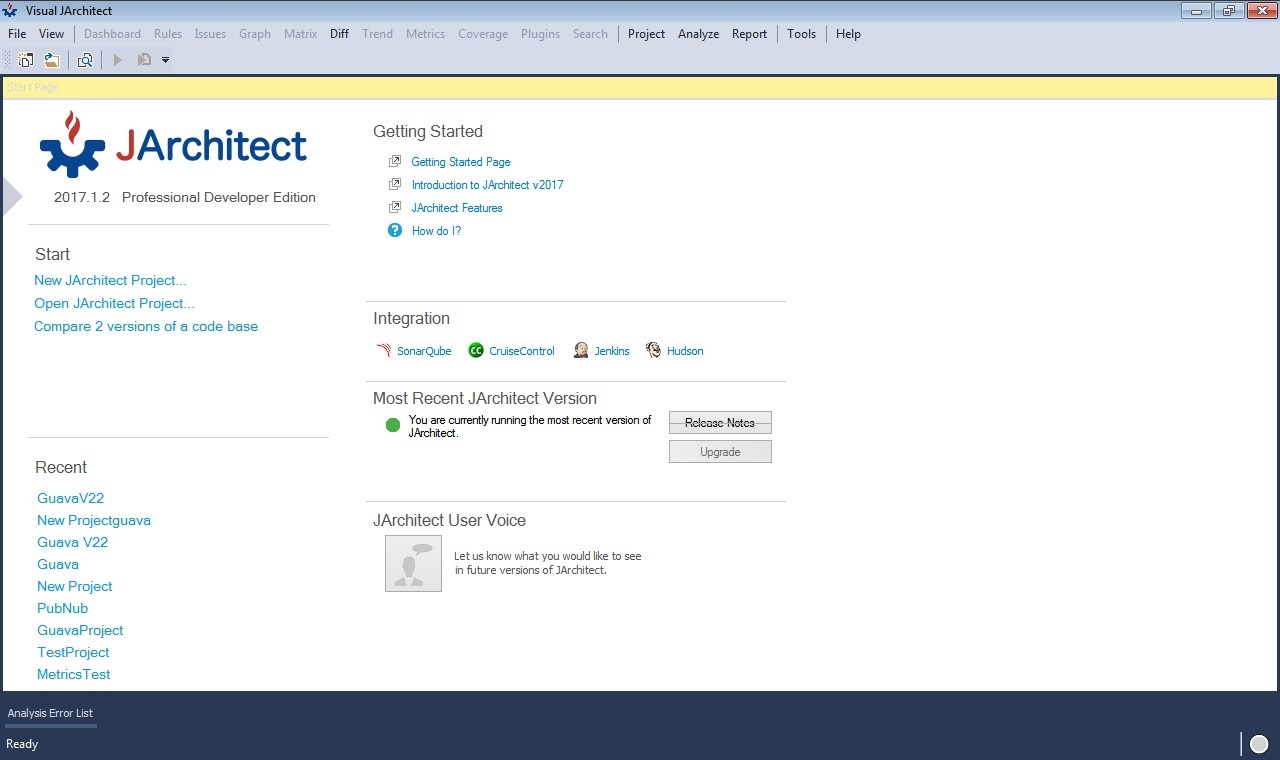The image size is (1280, 760).
Task: Click the Graph menu item
Action: coord(255,33)
